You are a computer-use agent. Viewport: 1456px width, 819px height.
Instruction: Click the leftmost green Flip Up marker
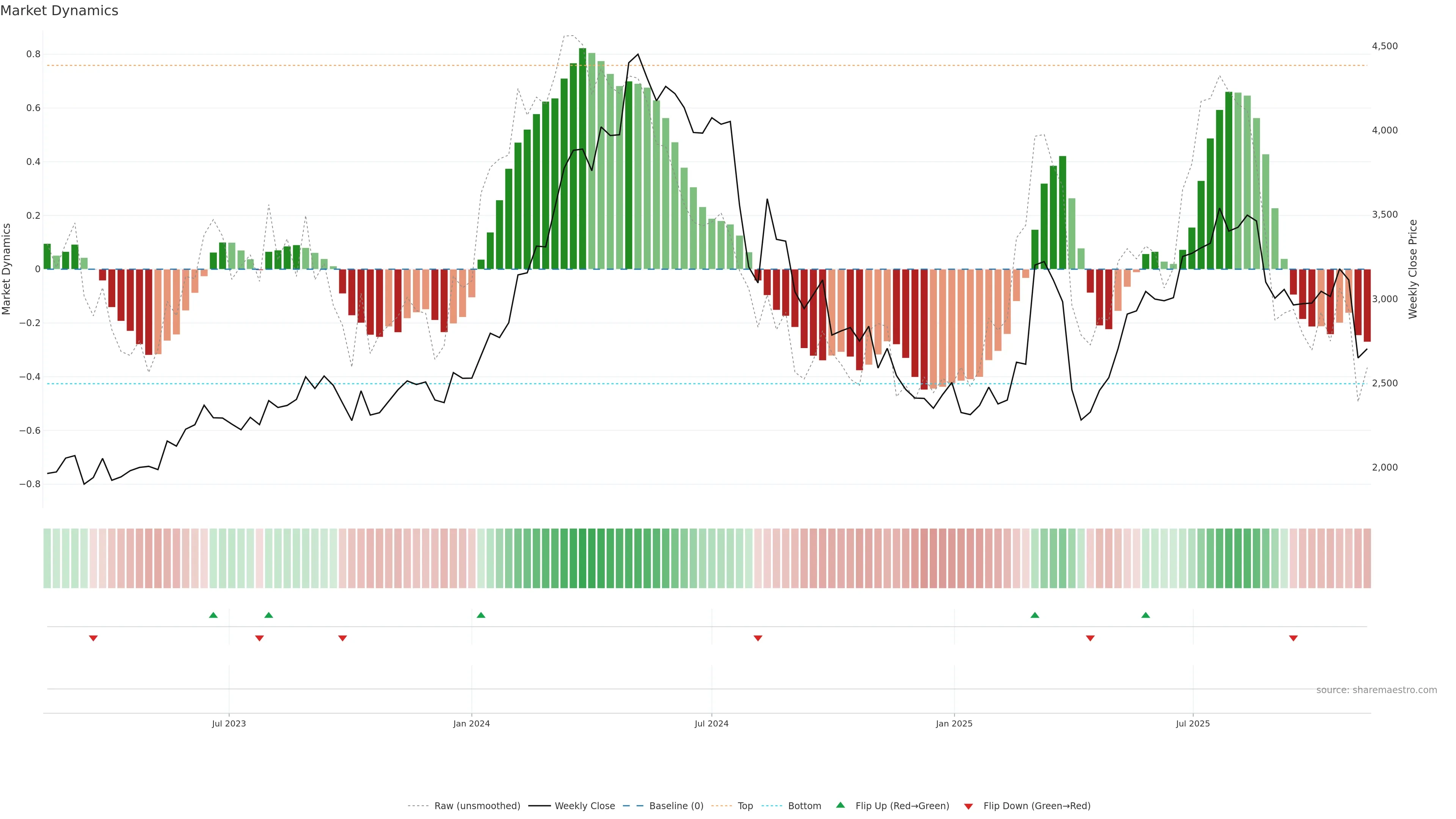213,615
